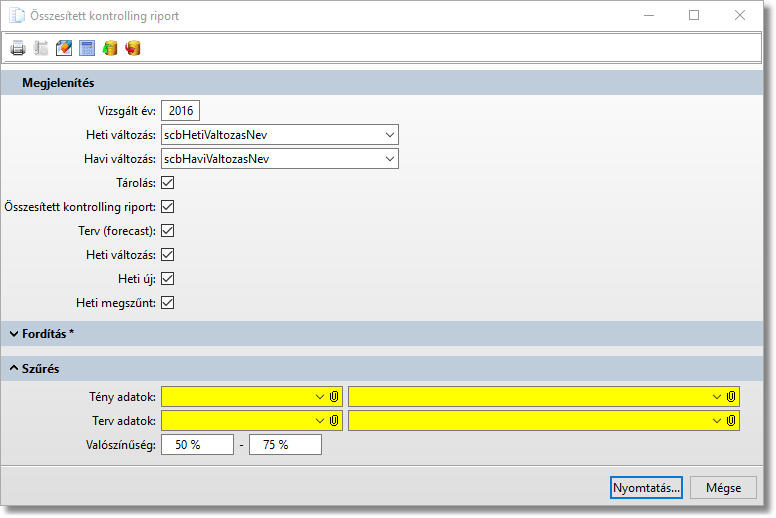The height and width of the screenshot is (518, 776).
Task: Click paperclip icon on first Terv adatok field
Action: pyautogui.click(x=334, y=421)
